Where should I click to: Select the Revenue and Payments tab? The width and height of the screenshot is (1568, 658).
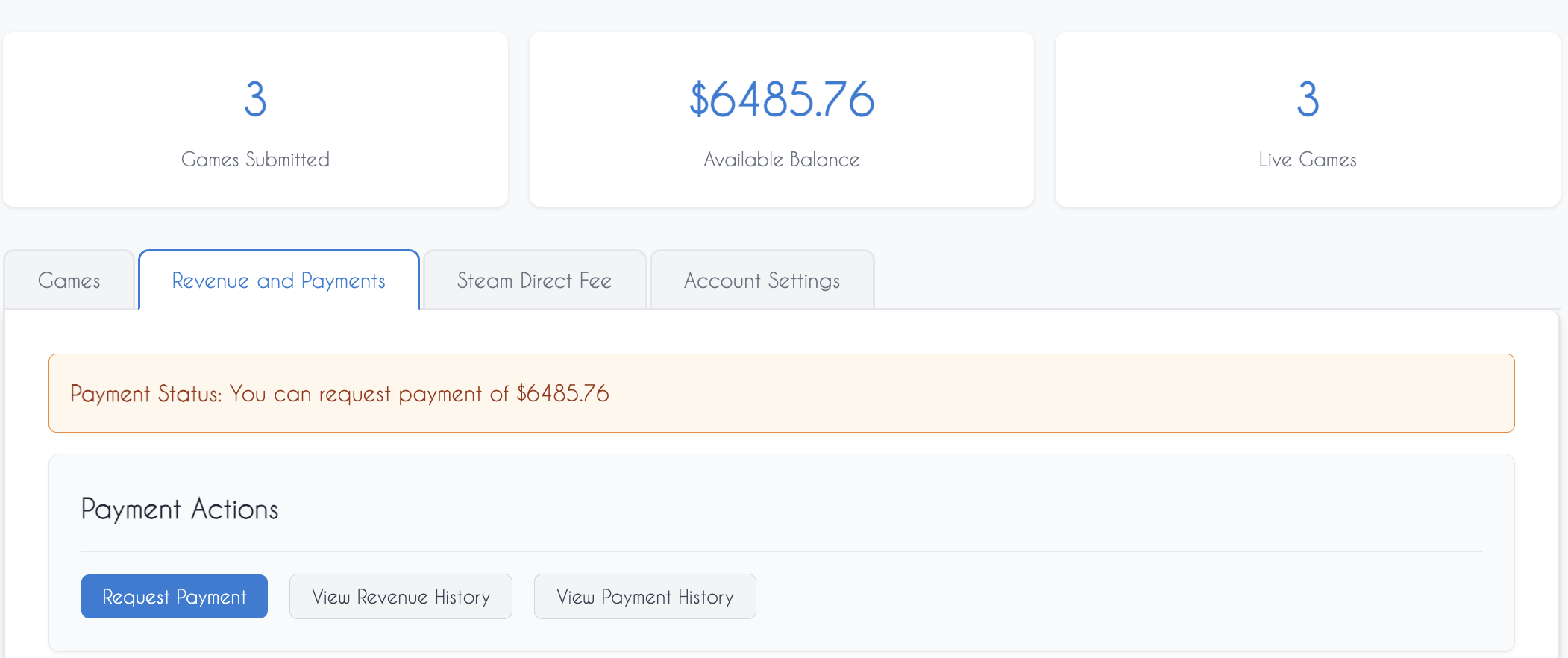tap(278, 281)
